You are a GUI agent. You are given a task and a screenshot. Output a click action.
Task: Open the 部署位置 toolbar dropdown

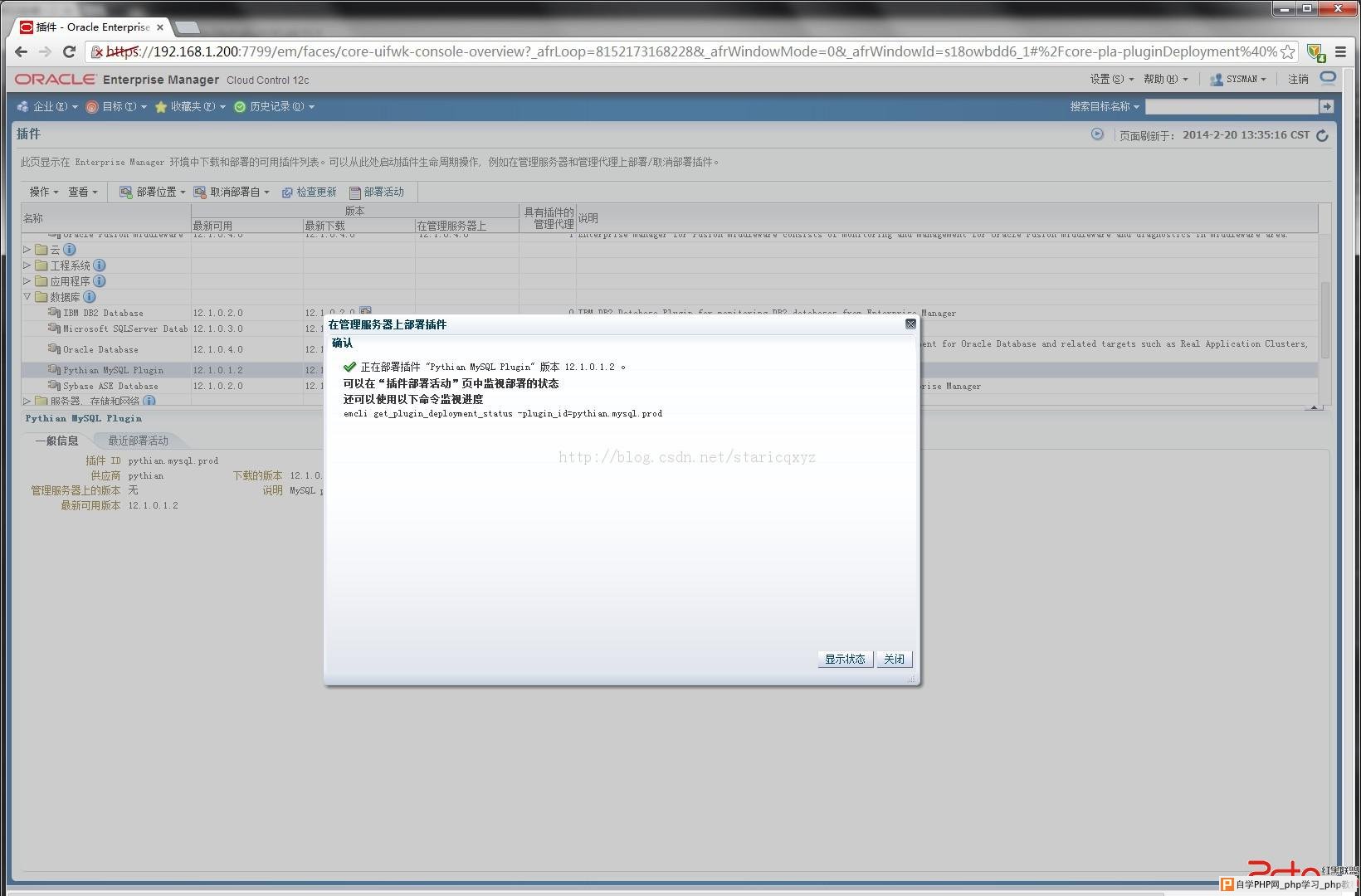pyautogui.click(x=153, y=192)
